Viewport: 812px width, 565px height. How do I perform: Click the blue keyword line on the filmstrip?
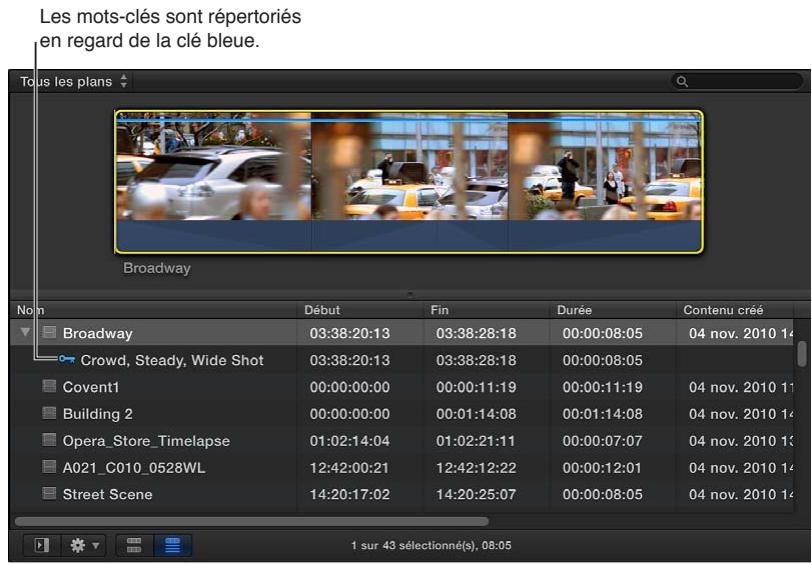409,120
